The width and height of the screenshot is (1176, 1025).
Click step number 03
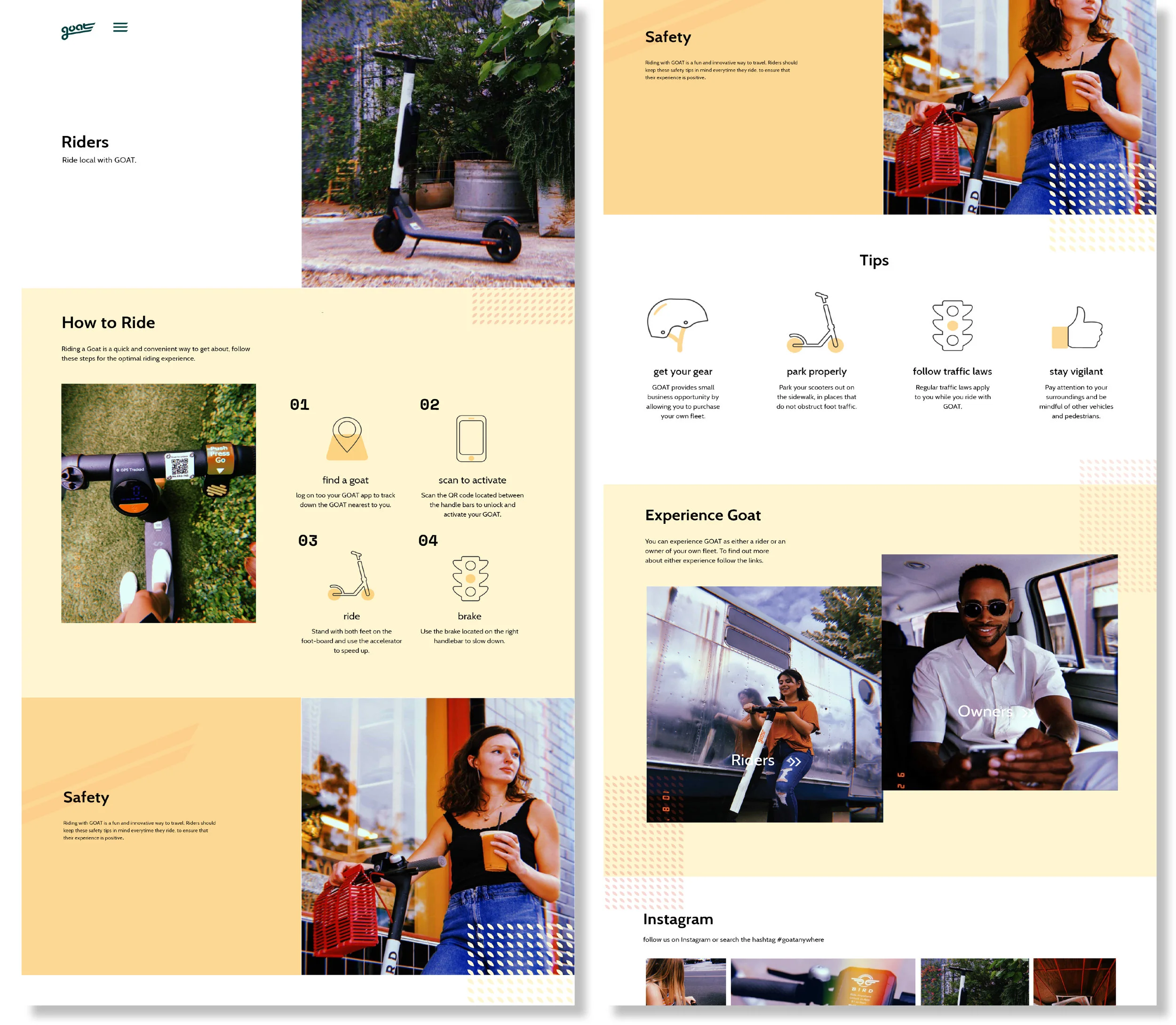tap(308, 541)
